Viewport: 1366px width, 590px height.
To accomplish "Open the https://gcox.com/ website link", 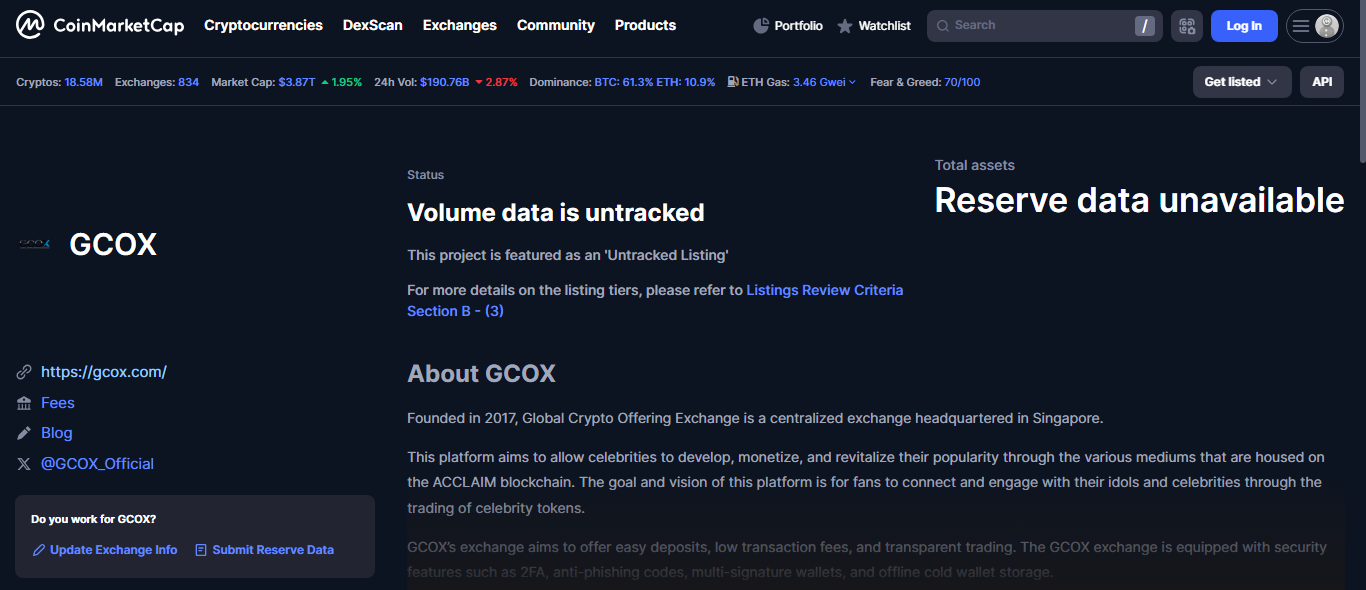I will coord(103,372).
